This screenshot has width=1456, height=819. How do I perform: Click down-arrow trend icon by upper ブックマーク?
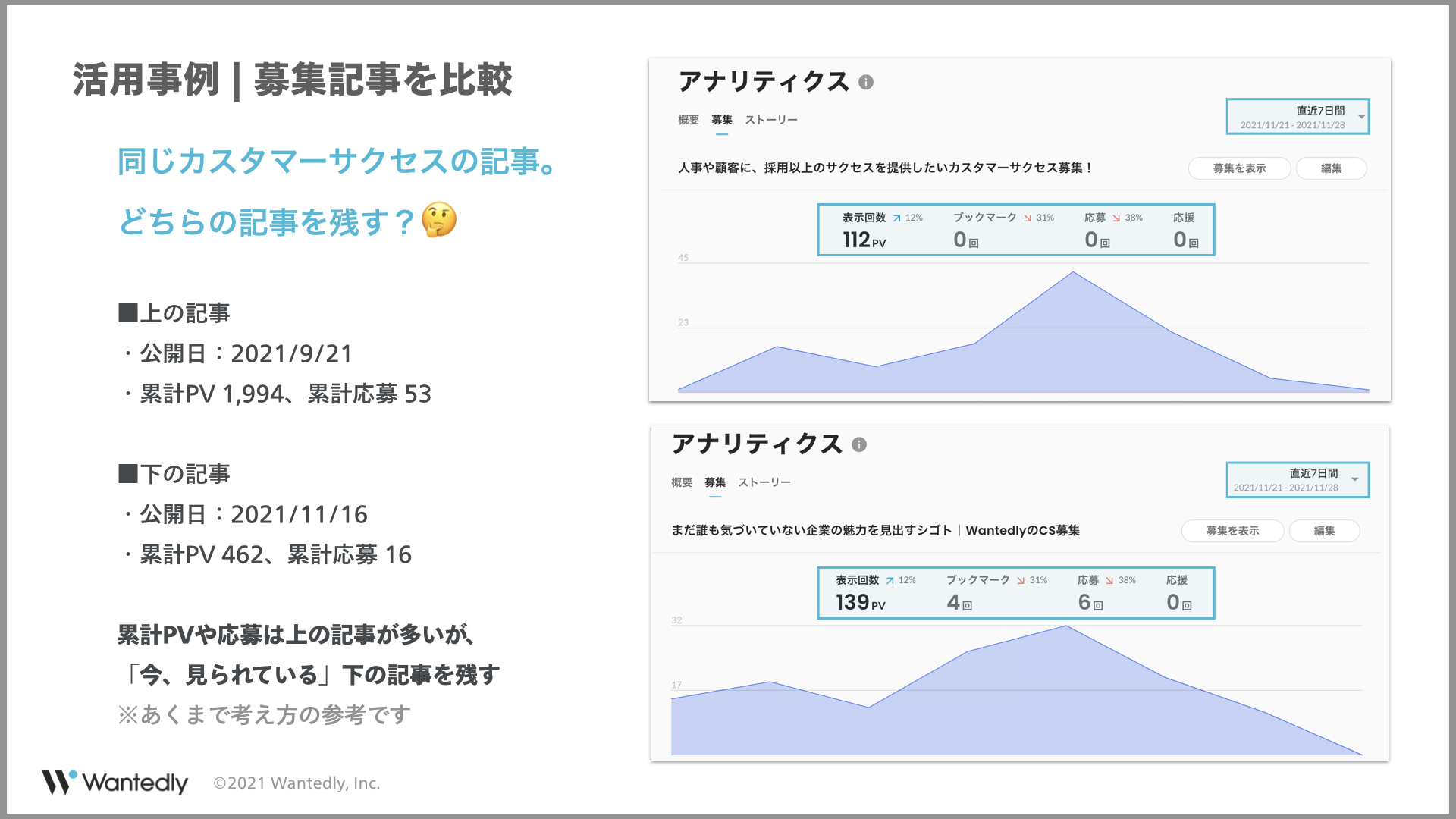(x=1028, y=218)
